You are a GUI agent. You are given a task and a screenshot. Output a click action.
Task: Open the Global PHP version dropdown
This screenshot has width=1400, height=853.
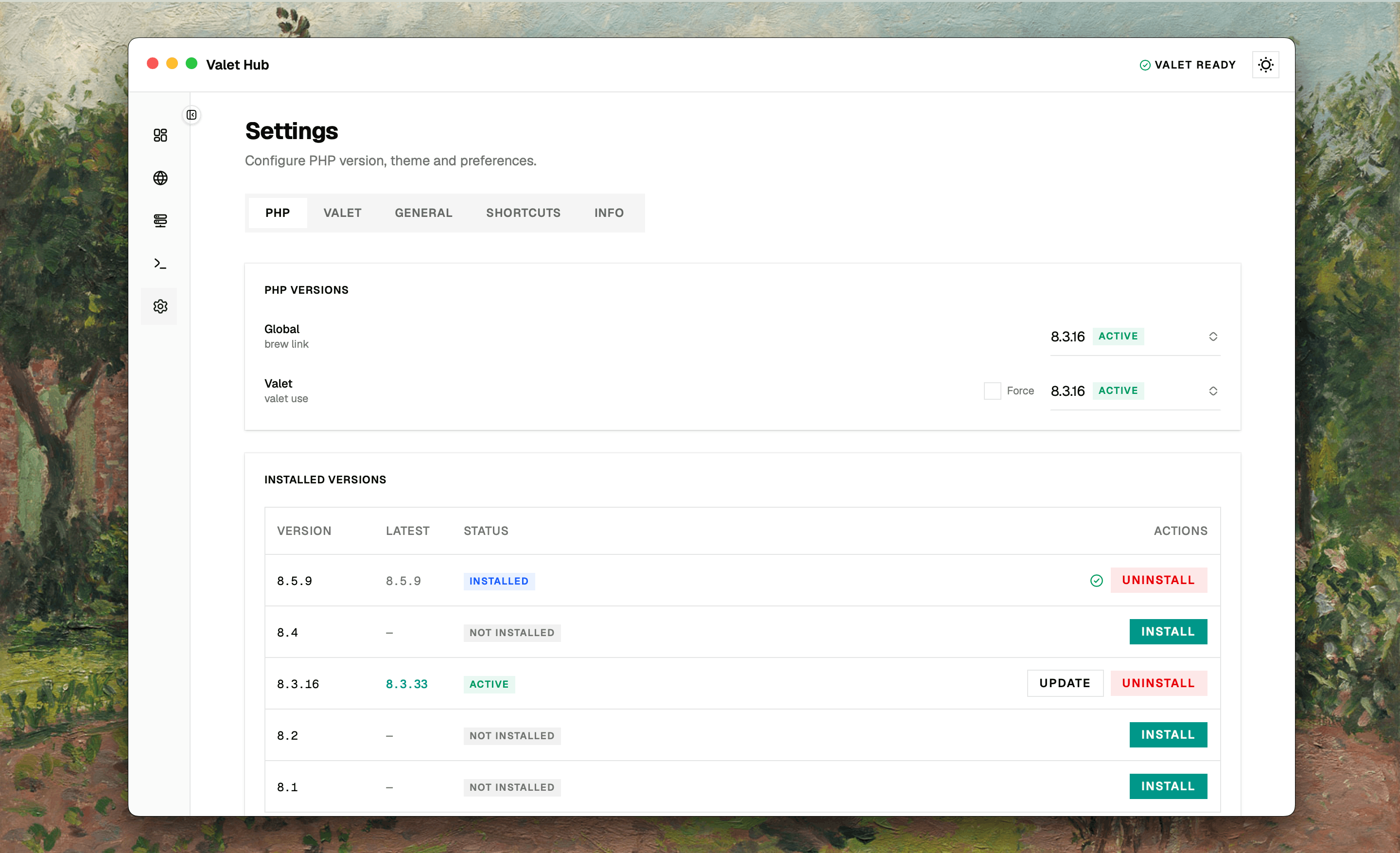pyautogui.click(x=1135, y=337)
